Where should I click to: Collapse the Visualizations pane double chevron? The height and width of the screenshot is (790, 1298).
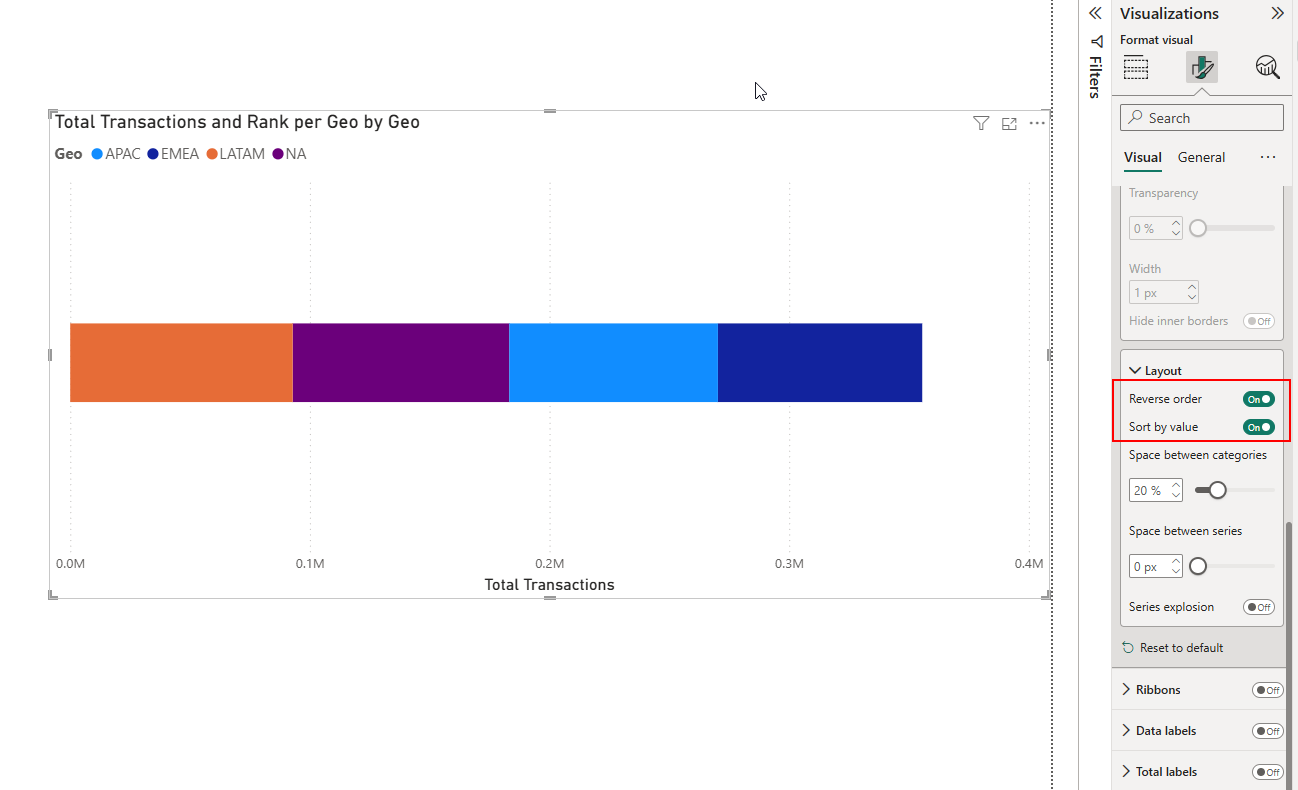[1277, 13]
